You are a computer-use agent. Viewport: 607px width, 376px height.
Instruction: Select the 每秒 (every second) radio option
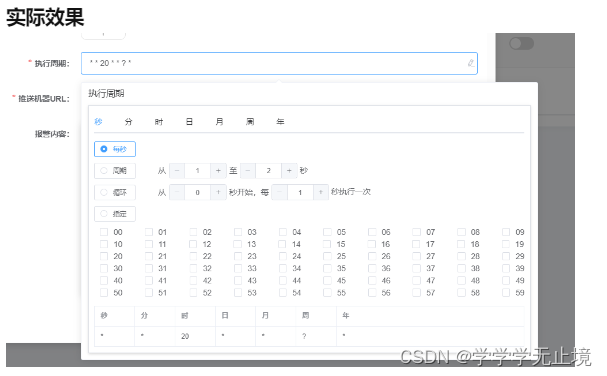pos(115,149)
